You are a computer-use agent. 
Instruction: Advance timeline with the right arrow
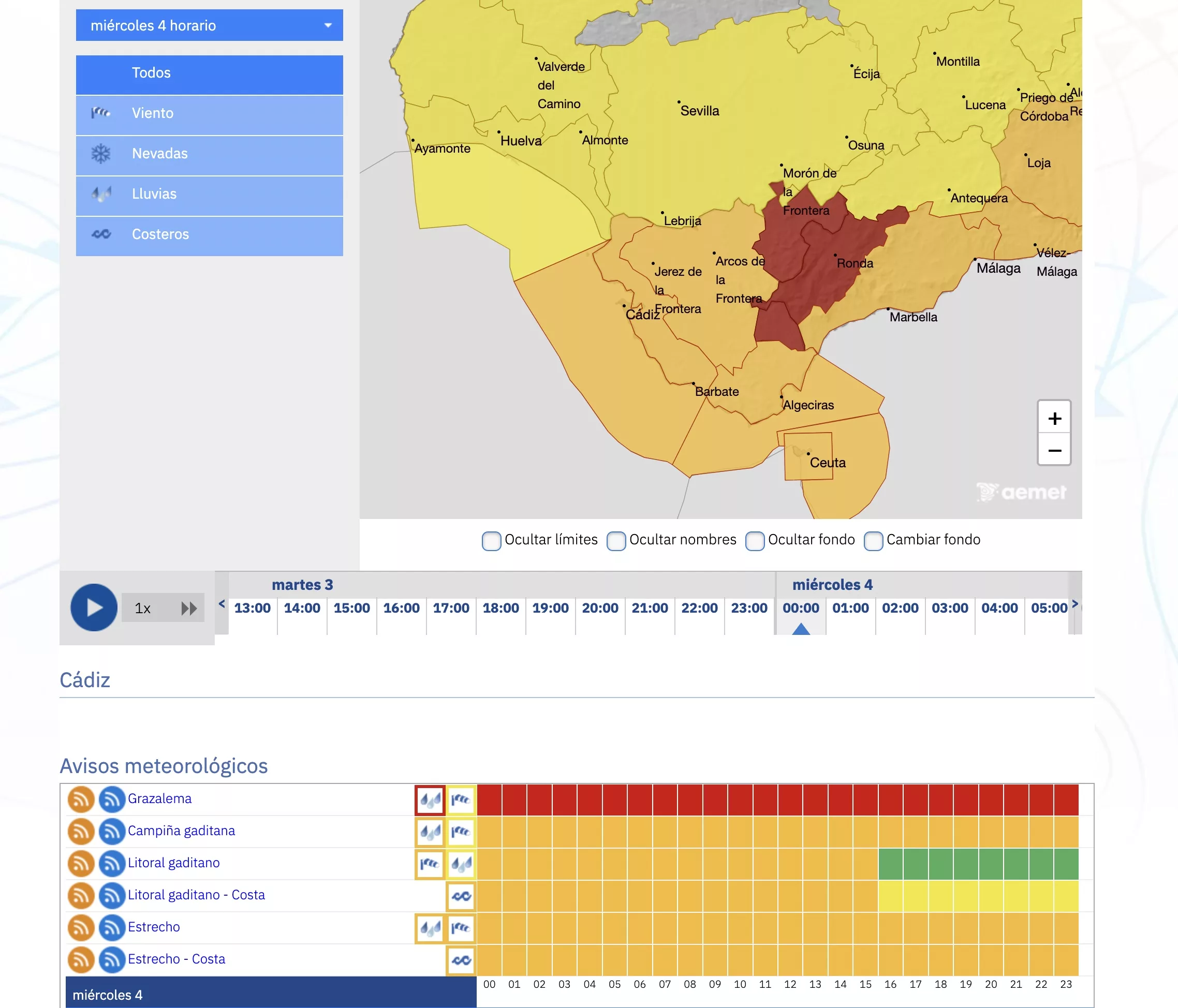(x=1074, y=604)
